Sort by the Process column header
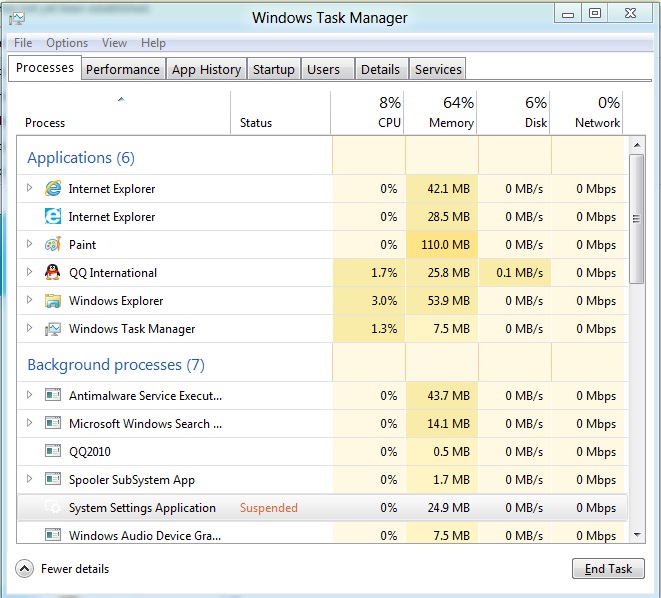661x598 pixels. [x=124, y=113]
